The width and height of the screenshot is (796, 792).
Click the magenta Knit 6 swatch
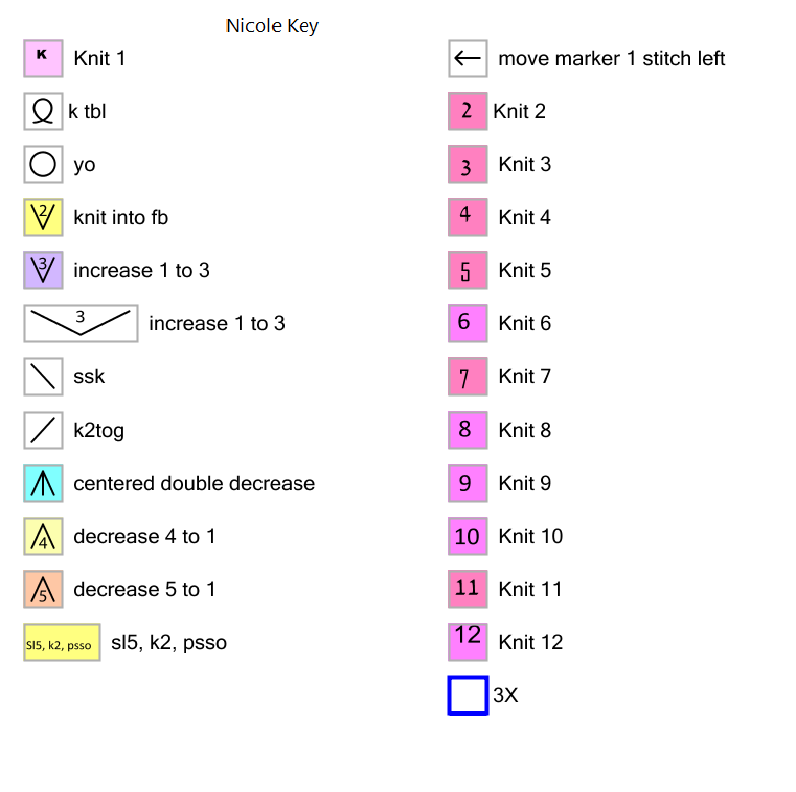467,323
